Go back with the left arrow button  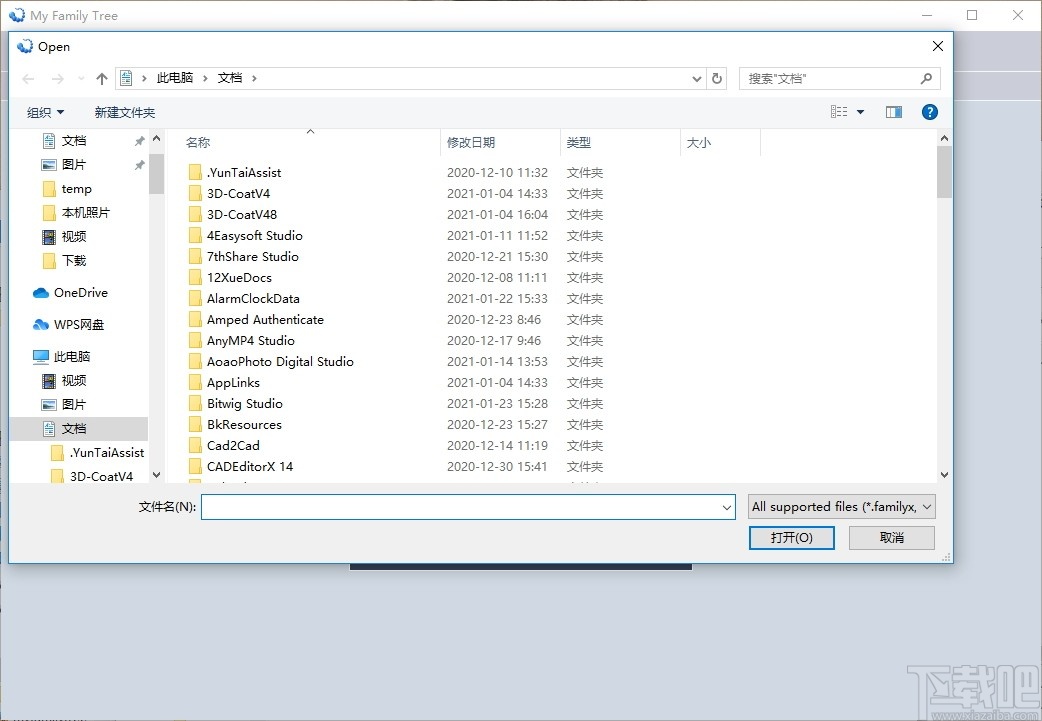click(28, 78)
